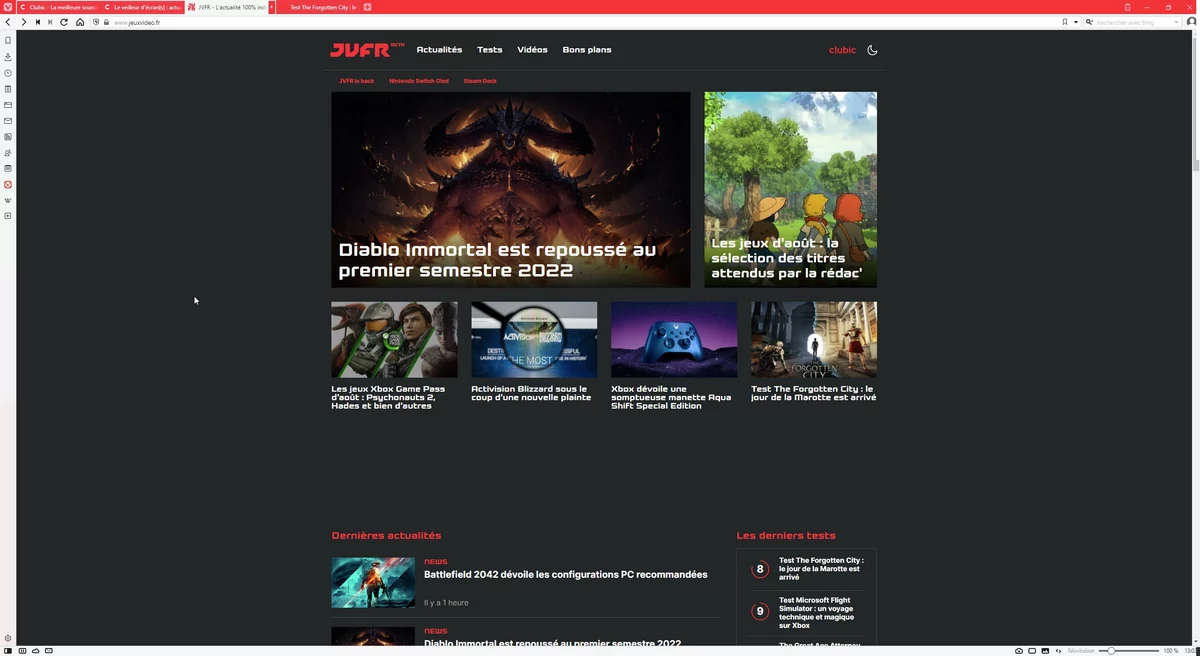Open the Battlefield 2042 news thumbnail
This screenshot has width=1200, height=656.
tap(373, 583)
